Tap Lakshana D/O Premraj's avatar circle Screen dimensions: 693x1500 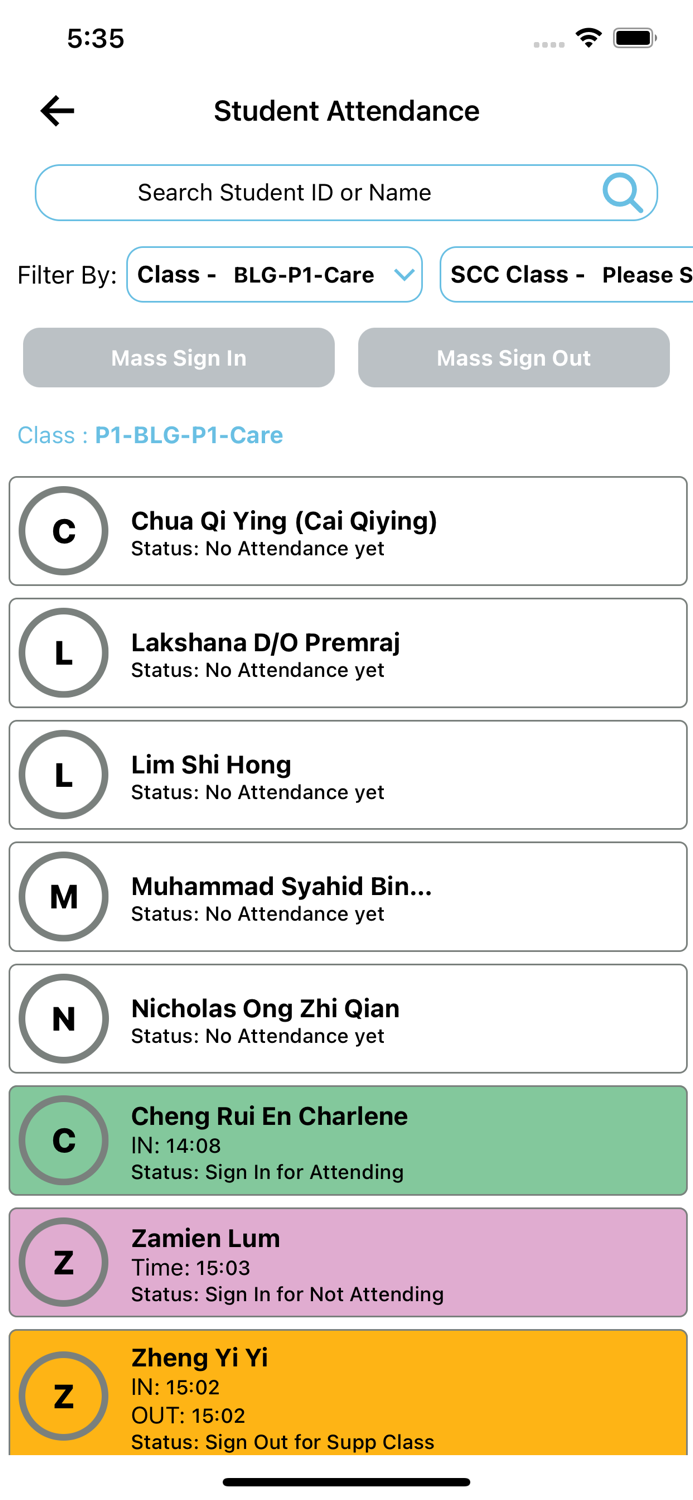64,653
